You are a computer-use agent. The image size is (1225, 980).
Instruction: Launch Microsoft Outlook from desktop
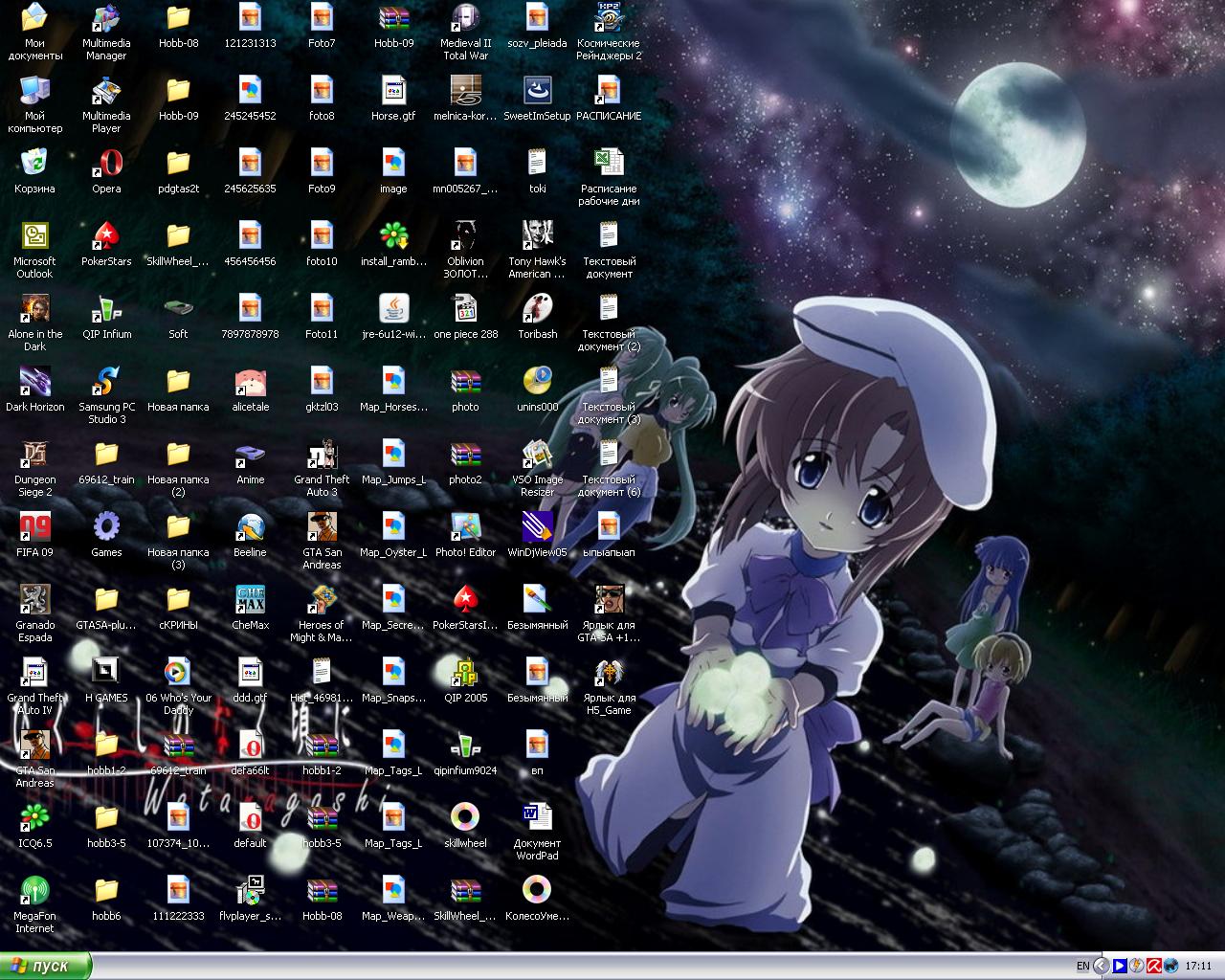34,235
